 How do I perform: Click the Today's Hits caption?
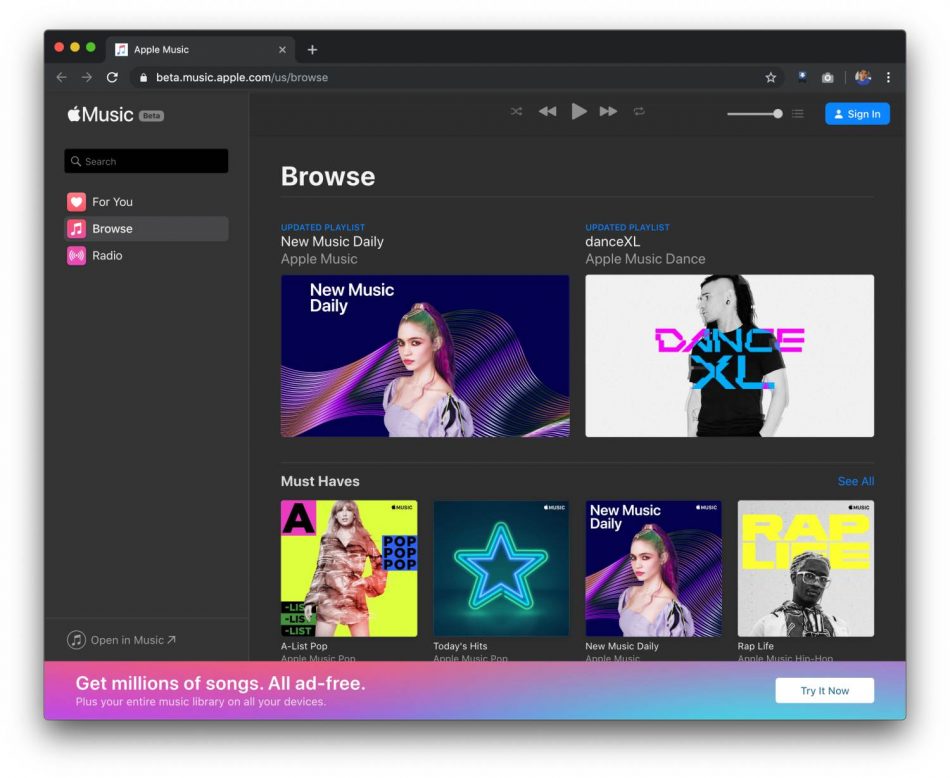pyautogui.click(x=460, y=646)
